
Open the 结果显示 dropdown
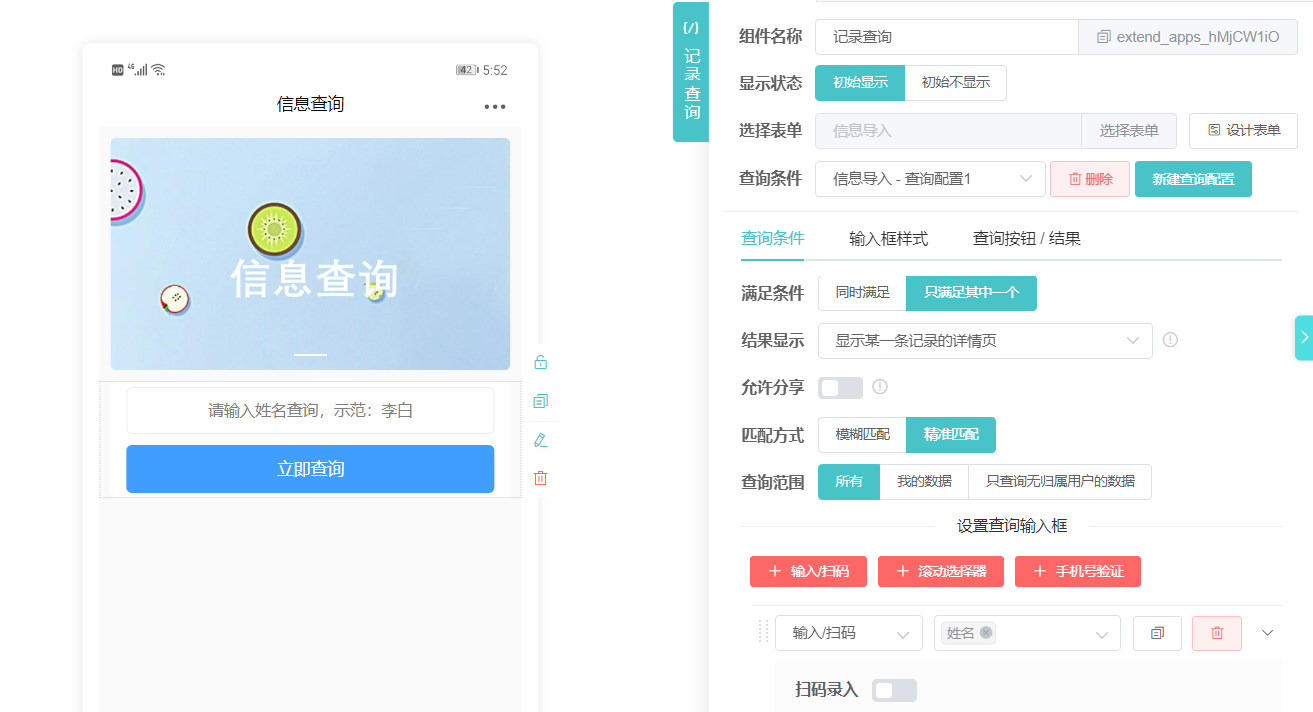pyautogui.click(x=985, y=341)
